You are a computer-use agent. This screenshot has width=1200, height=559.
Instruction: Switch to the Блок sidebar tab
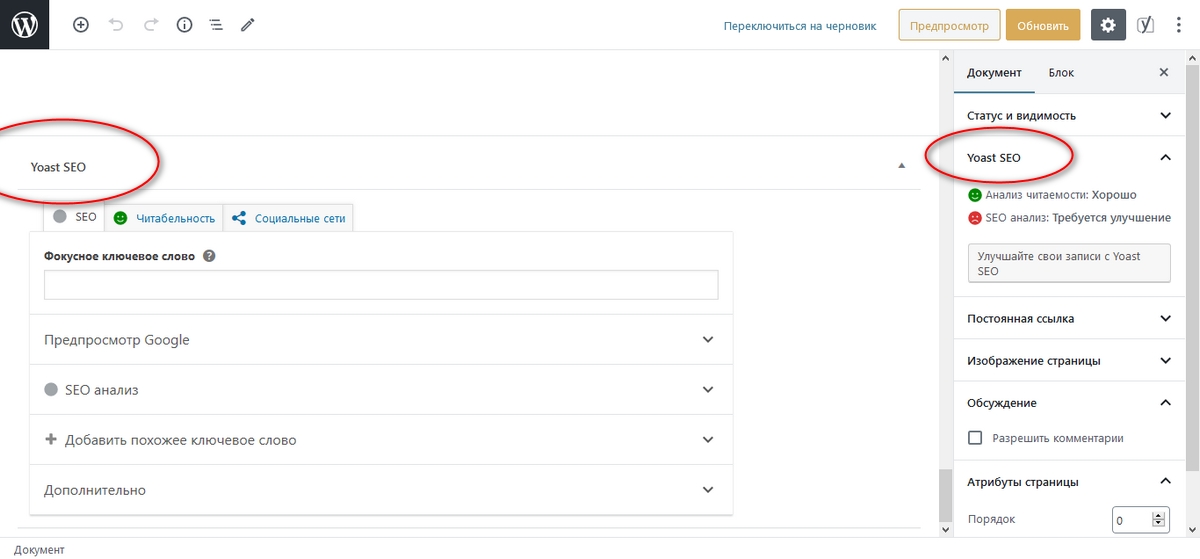[1061, 73]
